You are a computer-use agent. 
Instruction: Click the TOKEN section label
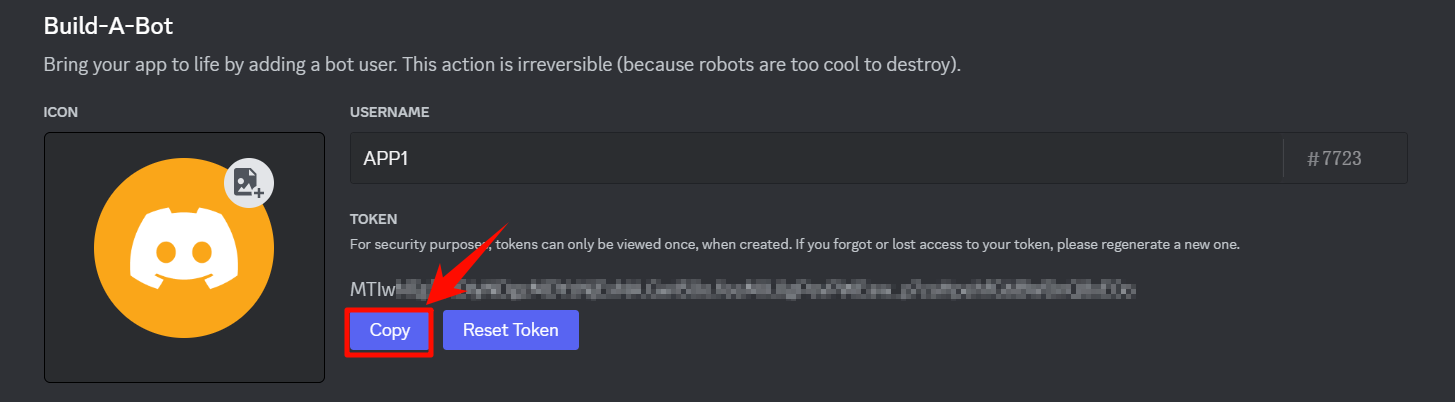tap(374, 218)
